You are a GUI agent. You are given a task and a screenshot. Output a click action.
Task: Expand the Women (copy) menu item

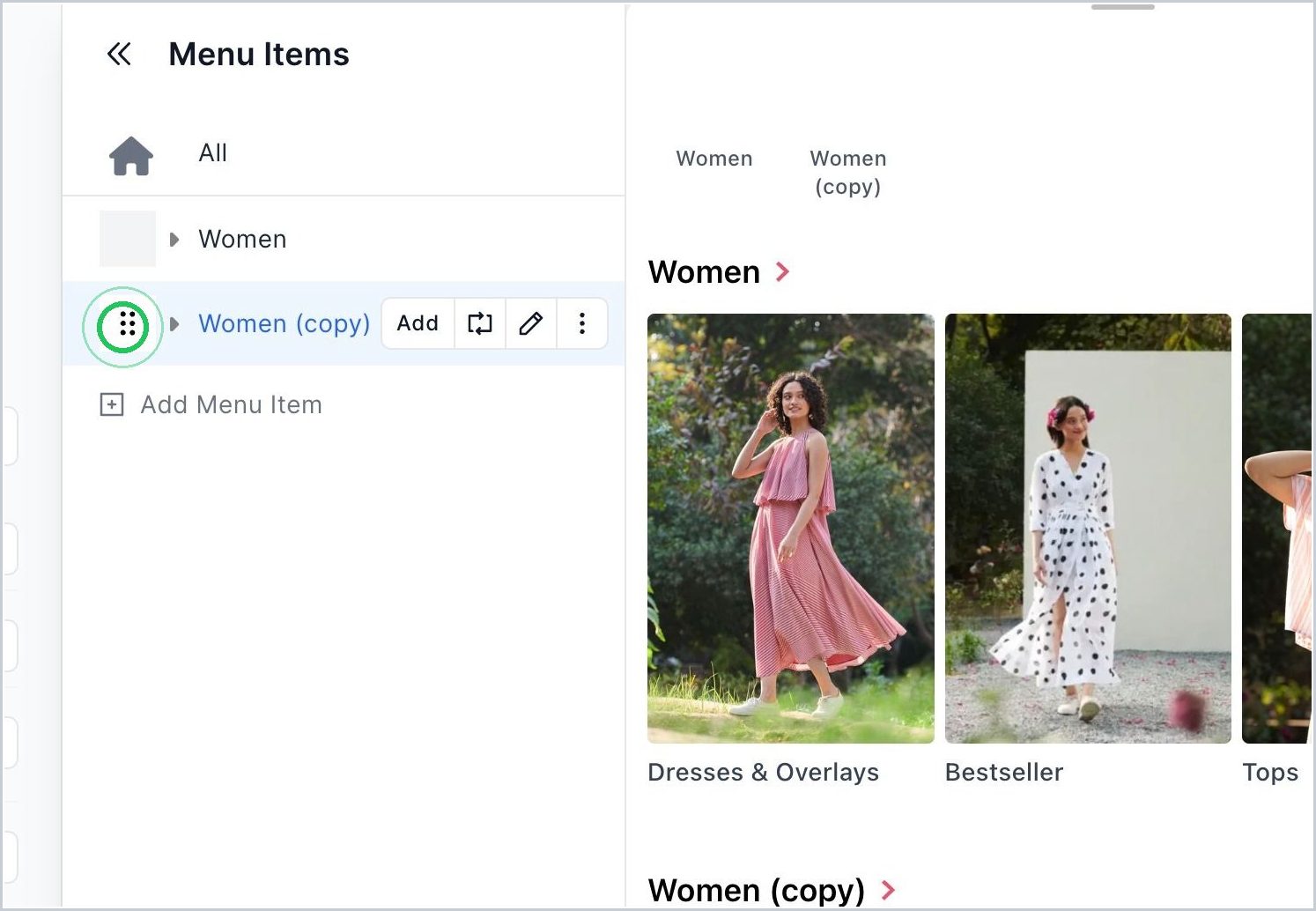pyautogui.click(x=174, y=324)
